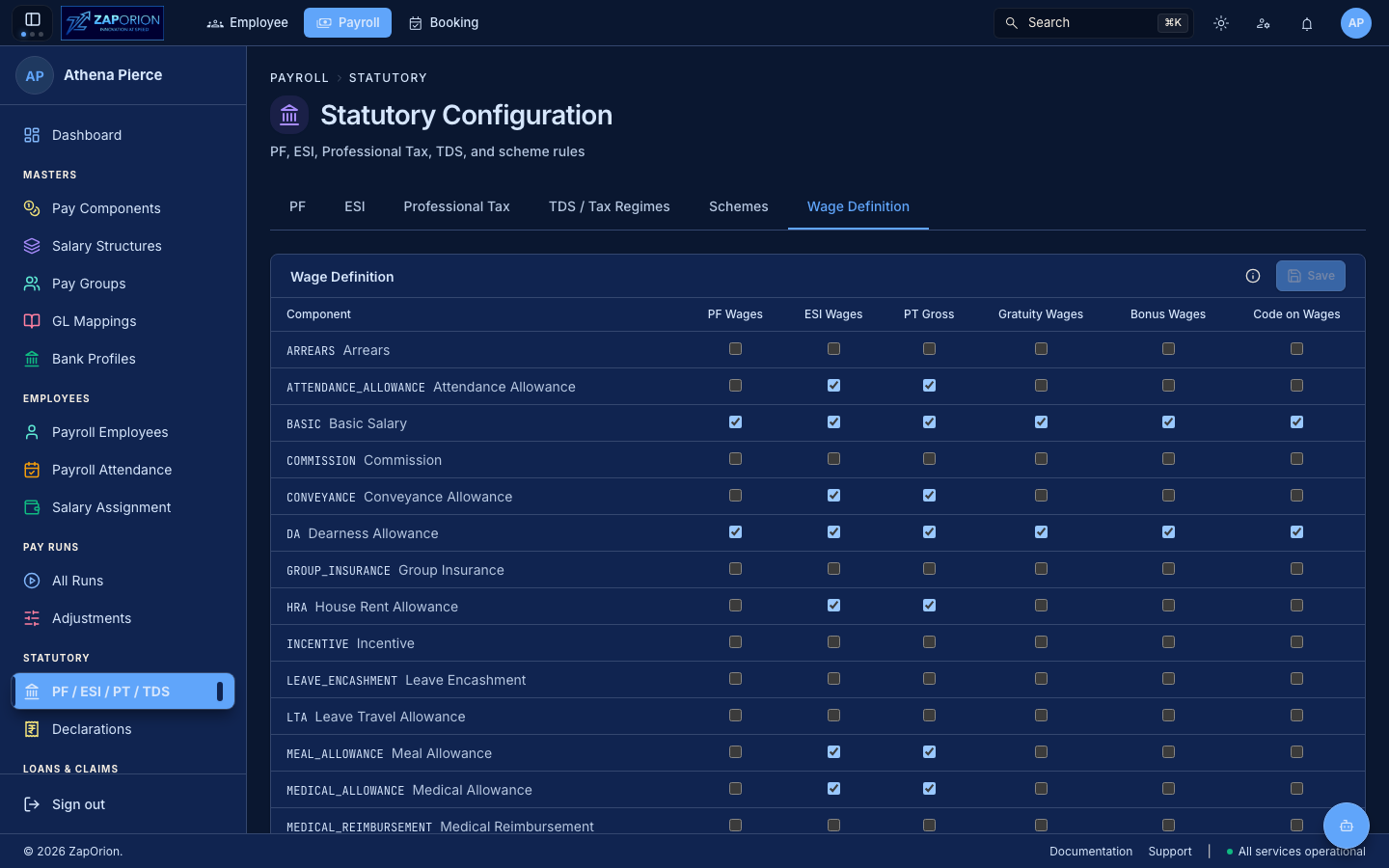Switch to the ESI tab

pyautogui.click(x=355, y=206)
